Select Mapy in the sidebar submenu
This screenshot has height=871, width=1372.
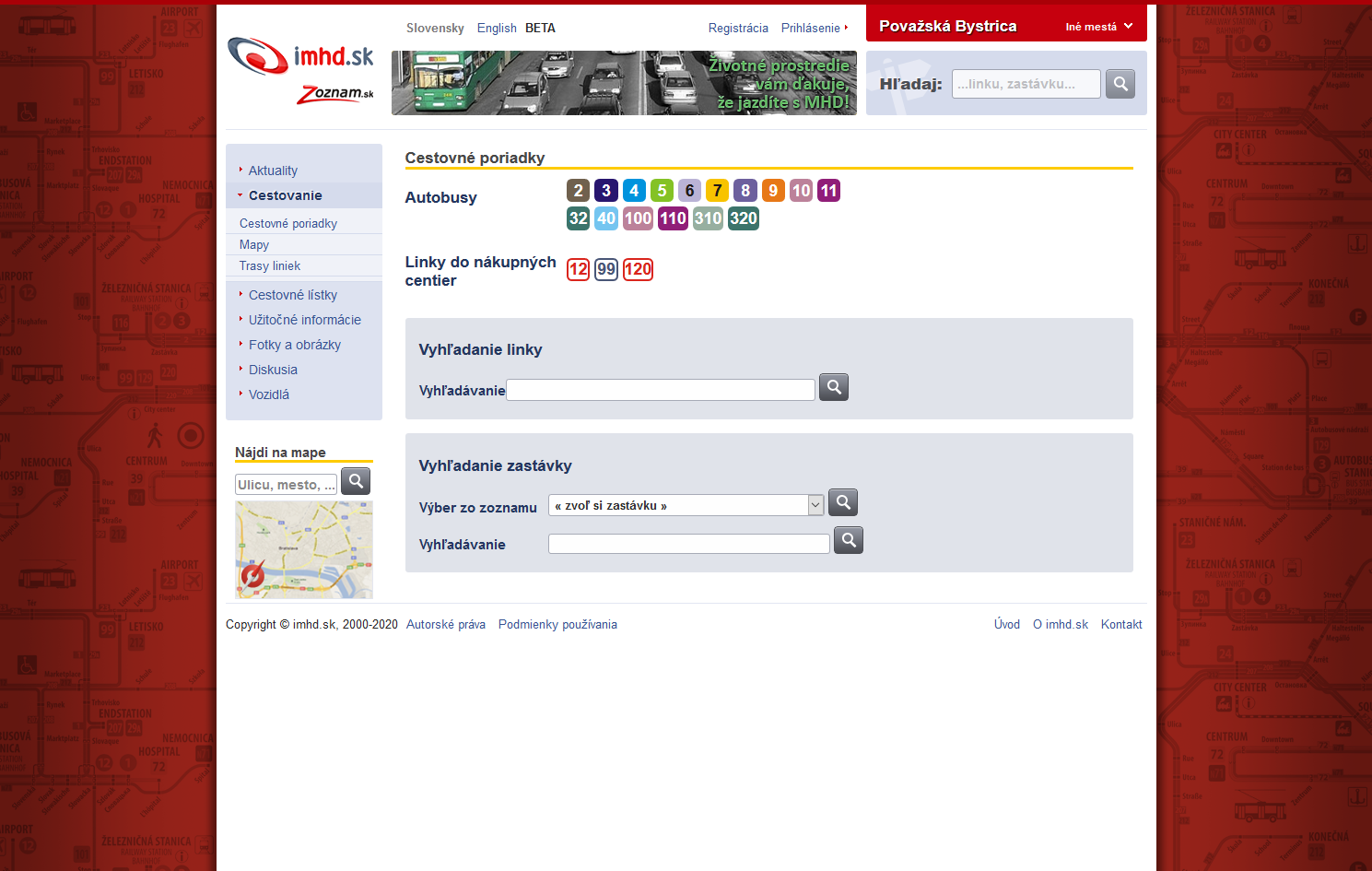[254, 244]
